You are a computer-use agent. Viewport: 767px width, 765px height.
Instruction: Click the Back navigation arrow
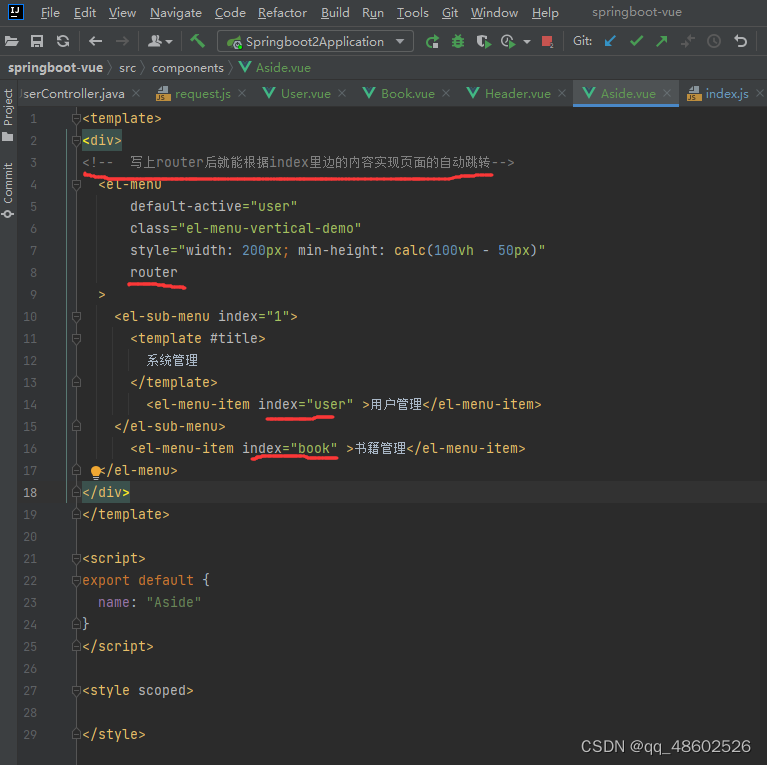[x=95, y=42]
